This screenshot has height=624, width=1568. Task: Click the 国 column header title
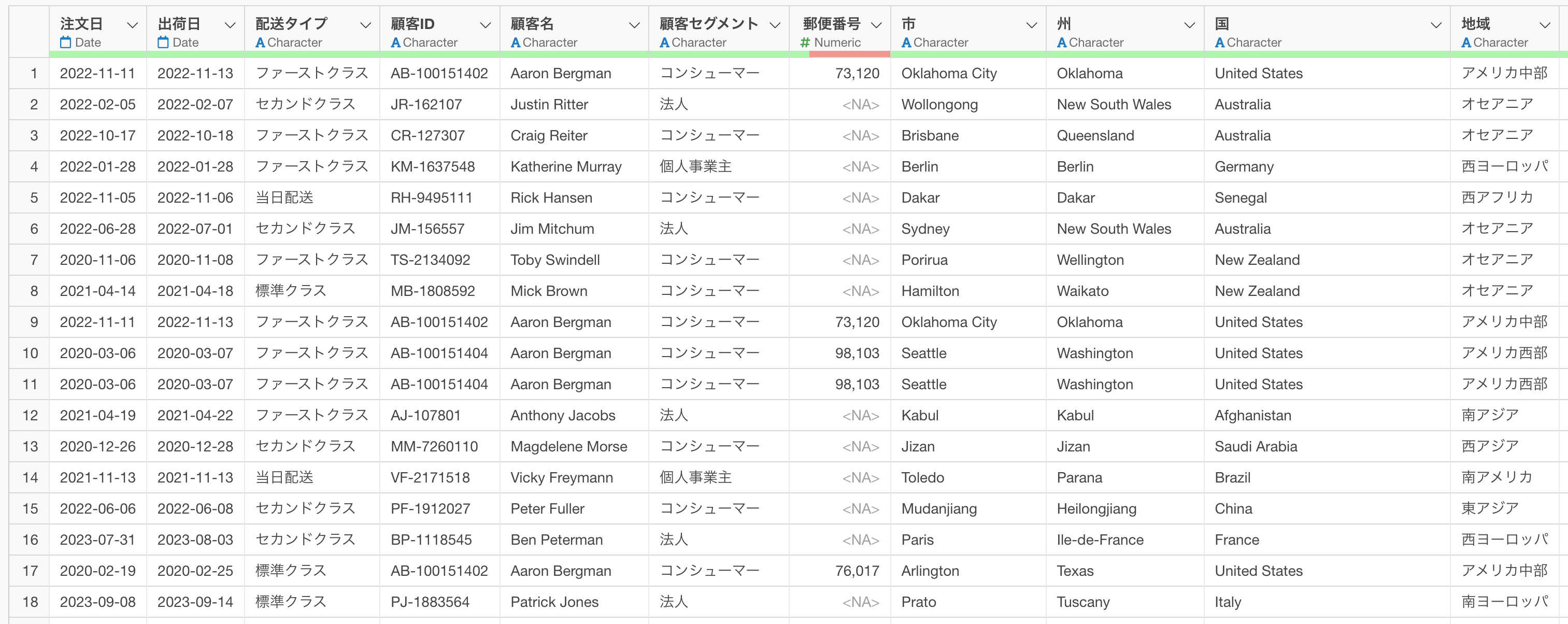(x=1222, y=24)
